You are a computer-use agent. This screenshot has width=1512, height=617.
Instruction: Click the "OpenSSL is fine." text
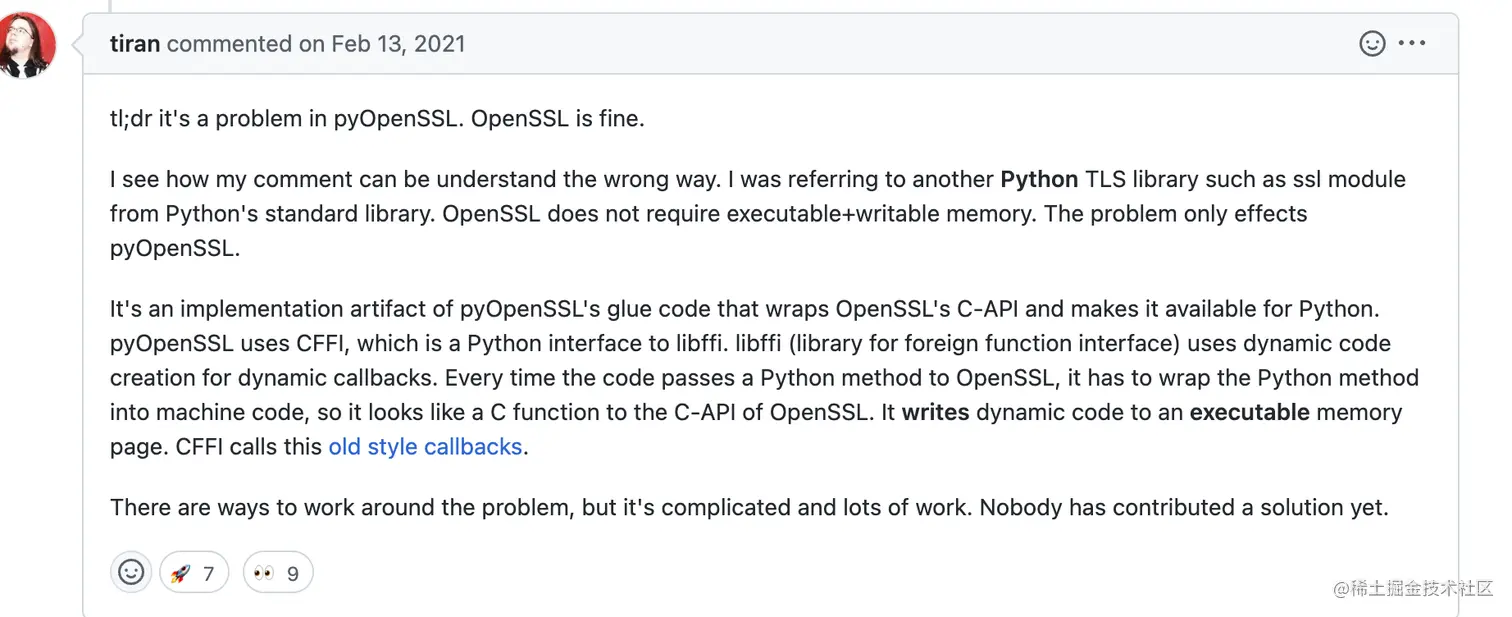(557, 118)
